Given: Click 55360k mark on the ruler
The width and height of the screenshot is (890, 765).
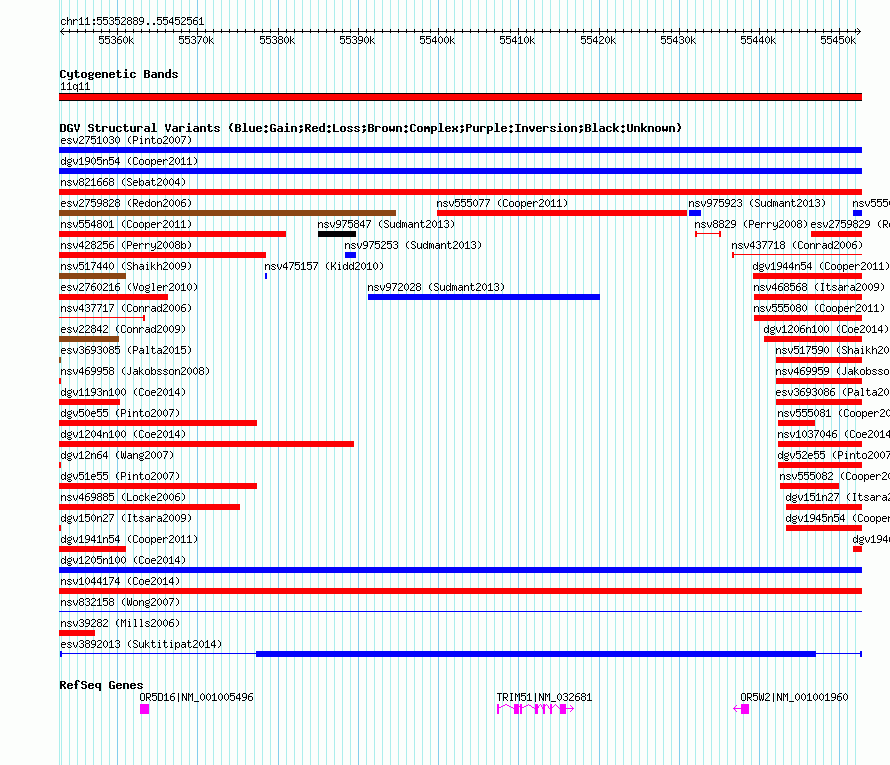Looking at the screenshot, I should (116, 40).
